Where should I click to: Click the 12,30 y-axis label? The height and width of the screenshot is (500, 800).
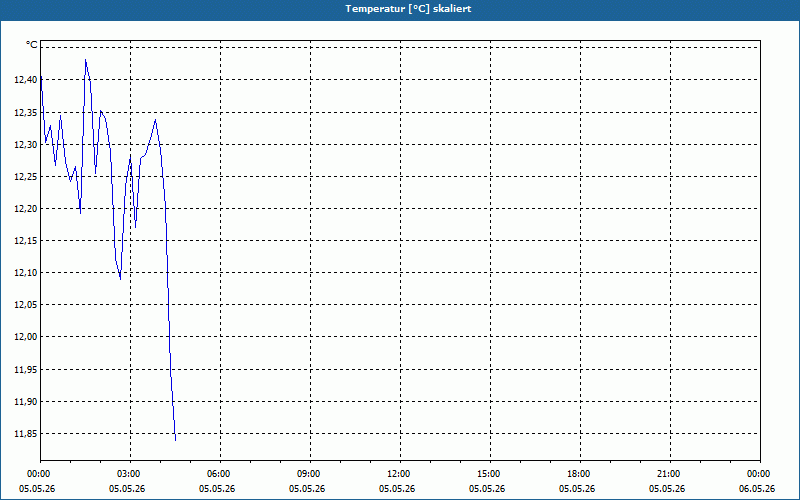[26, 144]
